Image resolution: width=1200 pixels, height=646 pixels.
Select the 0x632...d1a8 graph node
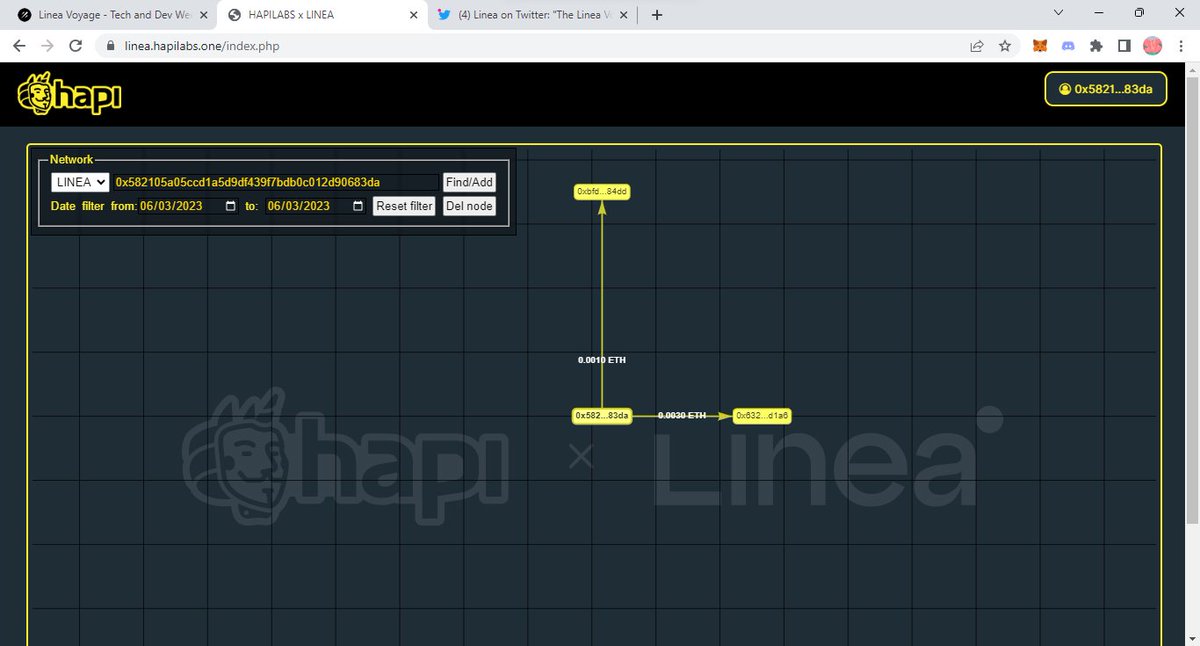tap(762, 415)
